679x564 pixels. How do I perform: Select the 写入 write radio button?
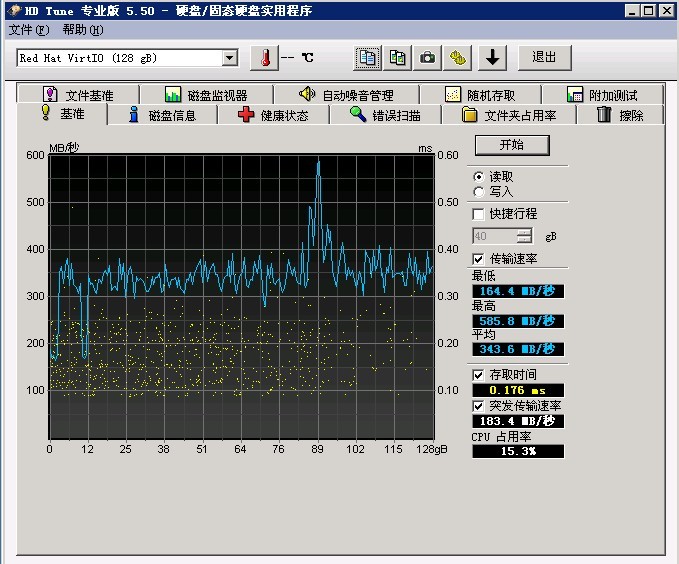tap(479, 191)
